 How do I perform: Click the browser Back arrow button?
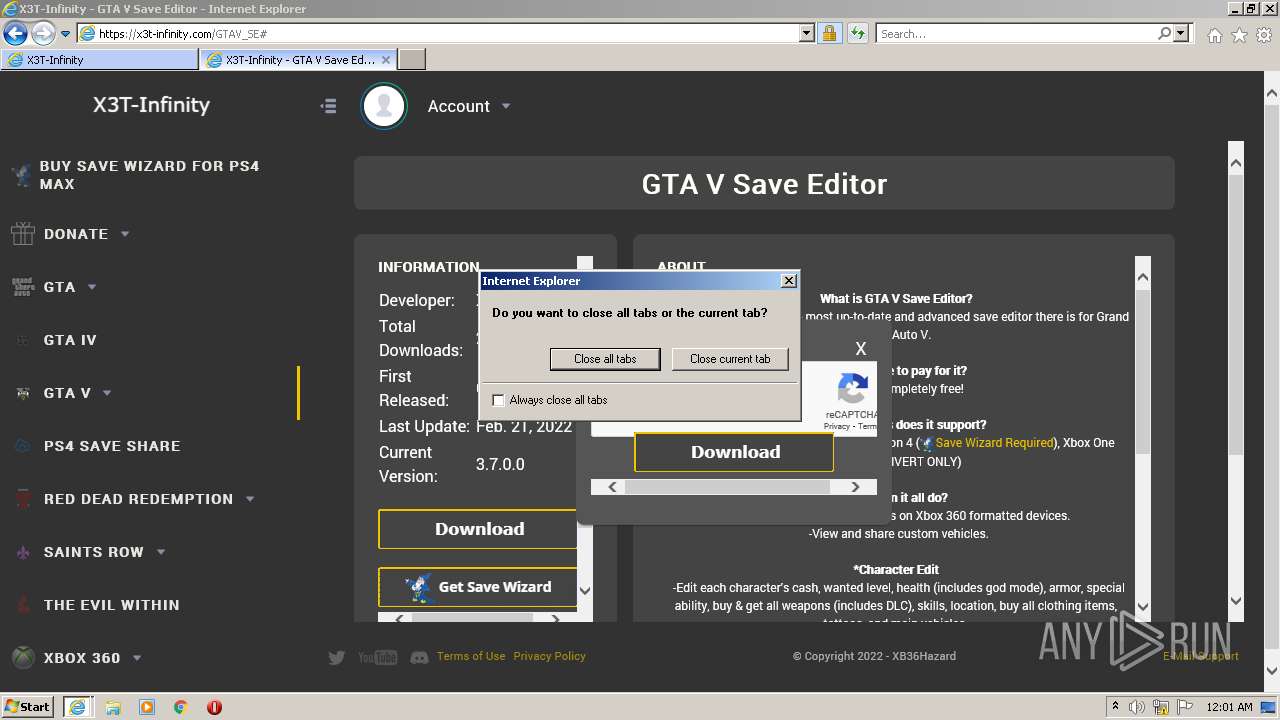14,33
